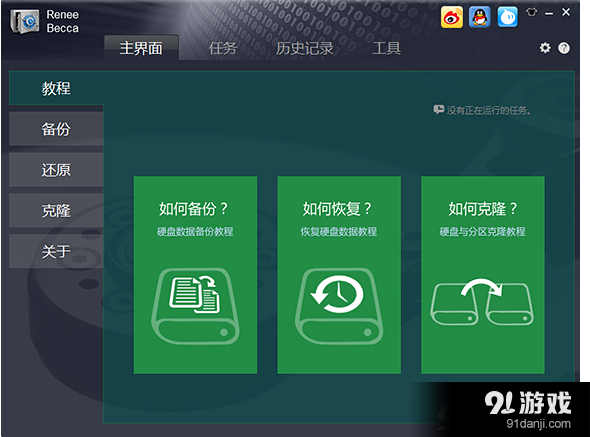The width and height of the screenshot is (590, 437).
Task: Select the 主界面 tab
Action: pyautogui.click(x=141, y=48)
